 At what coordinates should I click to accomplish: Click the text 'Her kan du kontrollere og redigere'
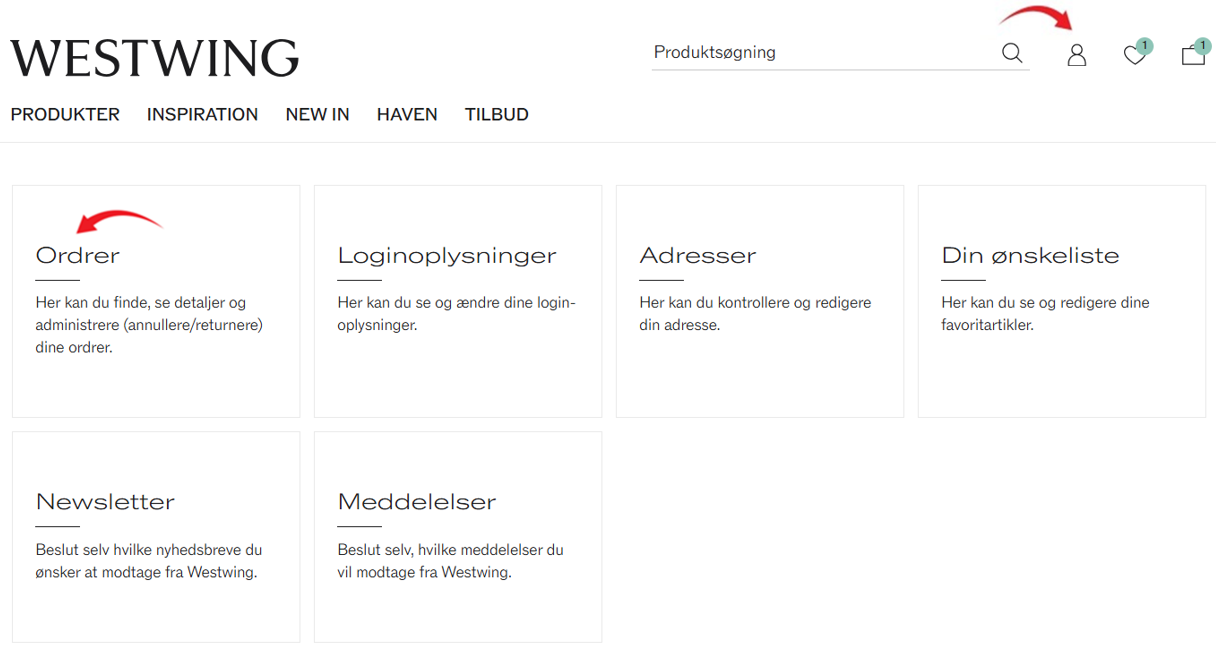tap(755, 302)
